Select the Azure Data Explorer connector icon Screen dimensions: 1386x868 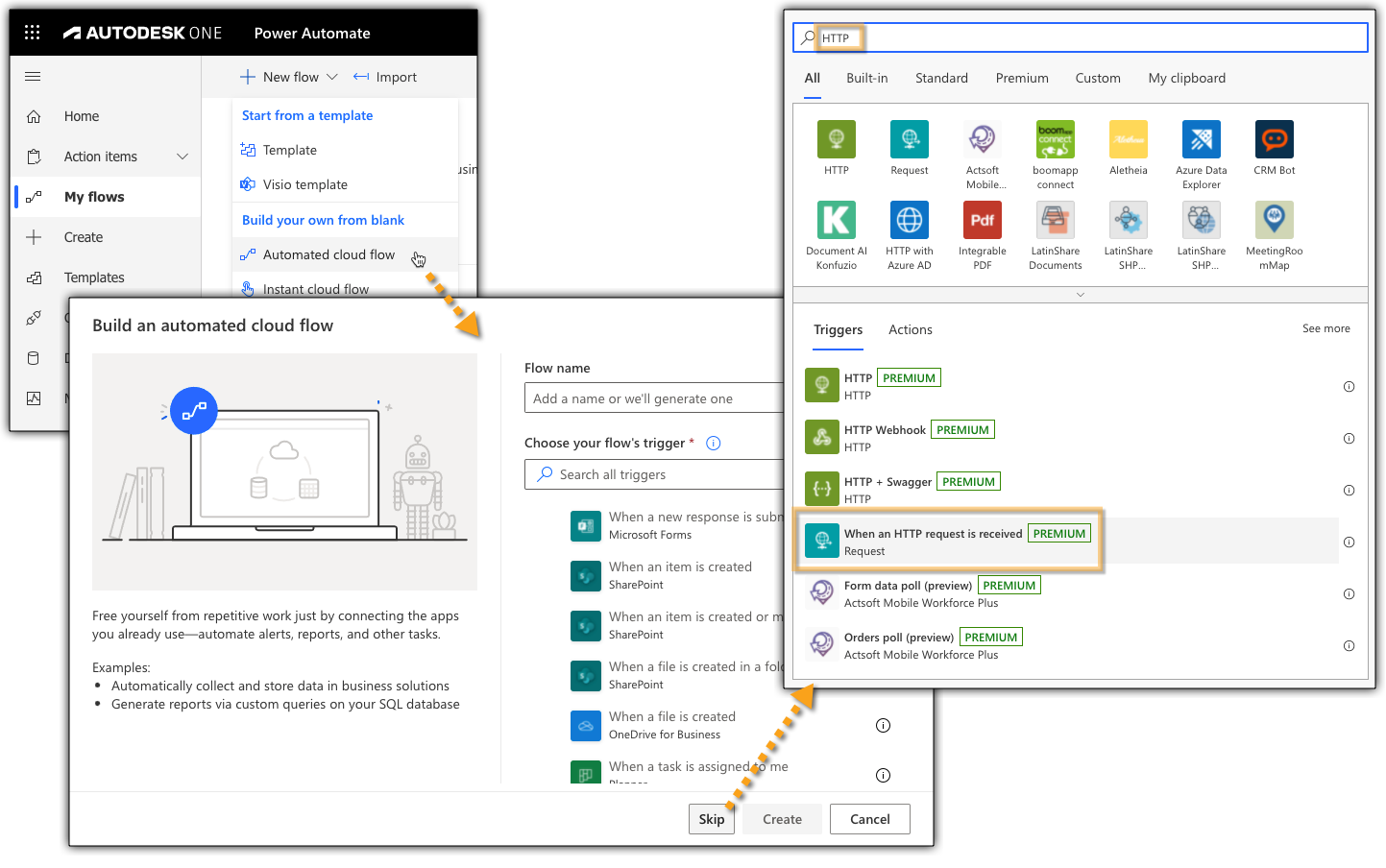tap(1202, 139)
